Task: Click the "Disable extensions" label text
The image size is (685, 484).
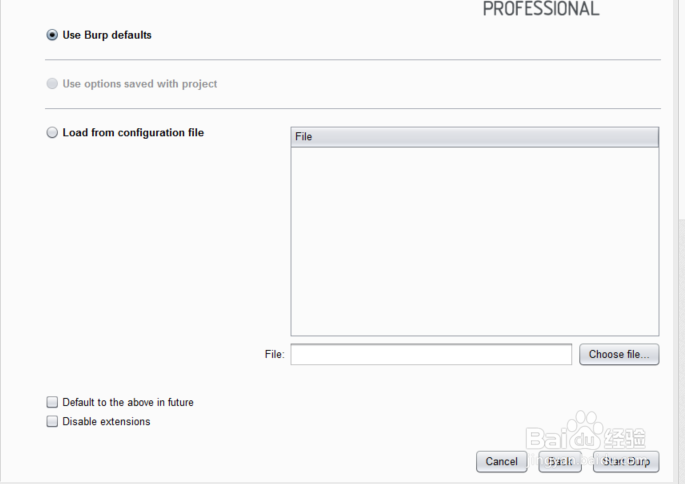Action: click(x=106, y=422)
